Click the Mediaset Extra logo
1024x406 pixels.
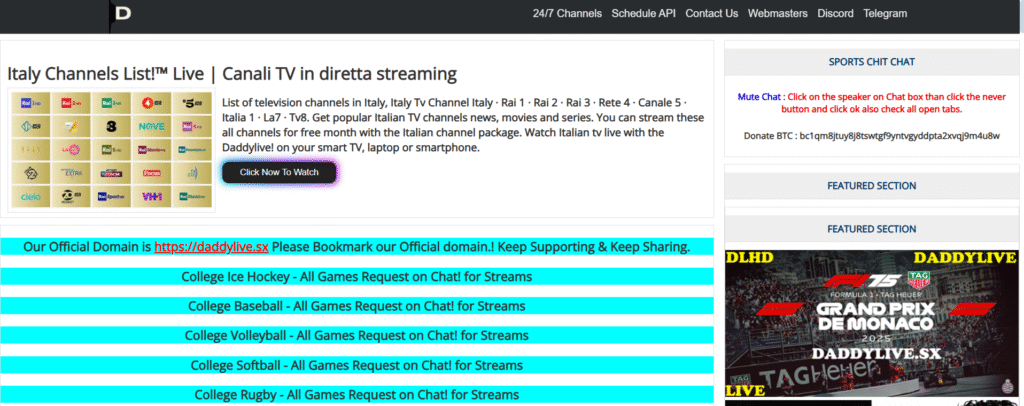71,173
